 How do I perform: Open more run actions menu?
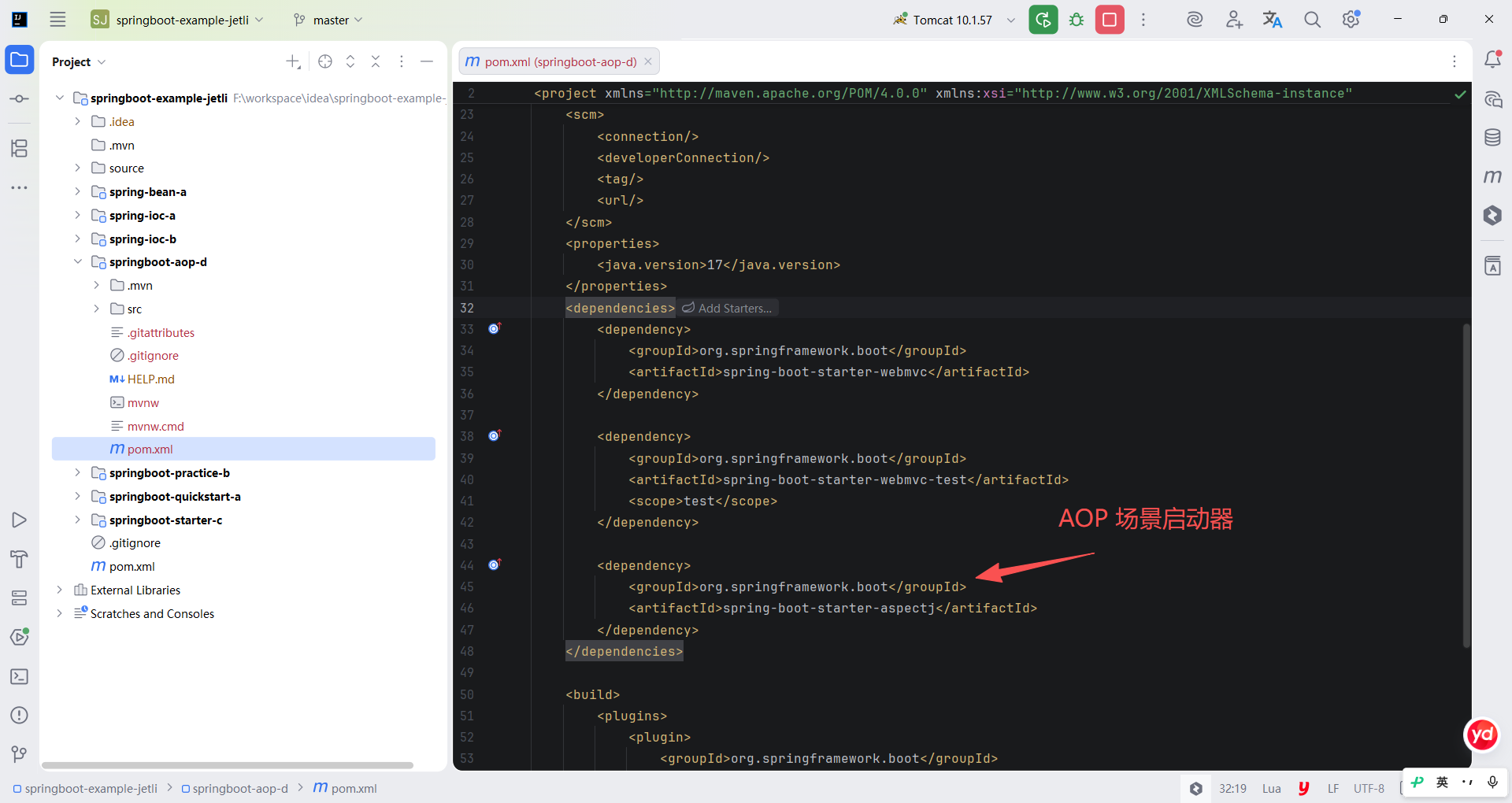point(1143,20)
